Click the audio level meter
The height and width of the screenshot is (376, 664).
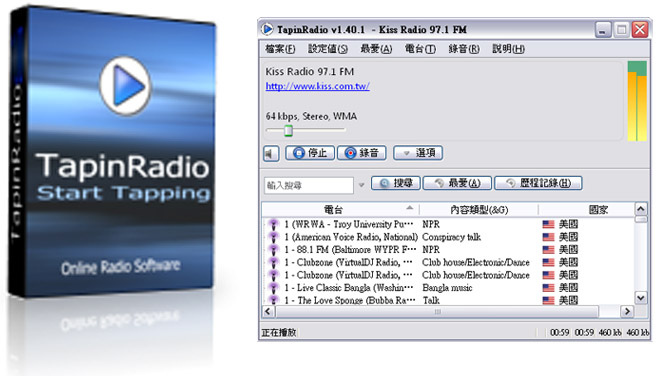tap(637, 101)
